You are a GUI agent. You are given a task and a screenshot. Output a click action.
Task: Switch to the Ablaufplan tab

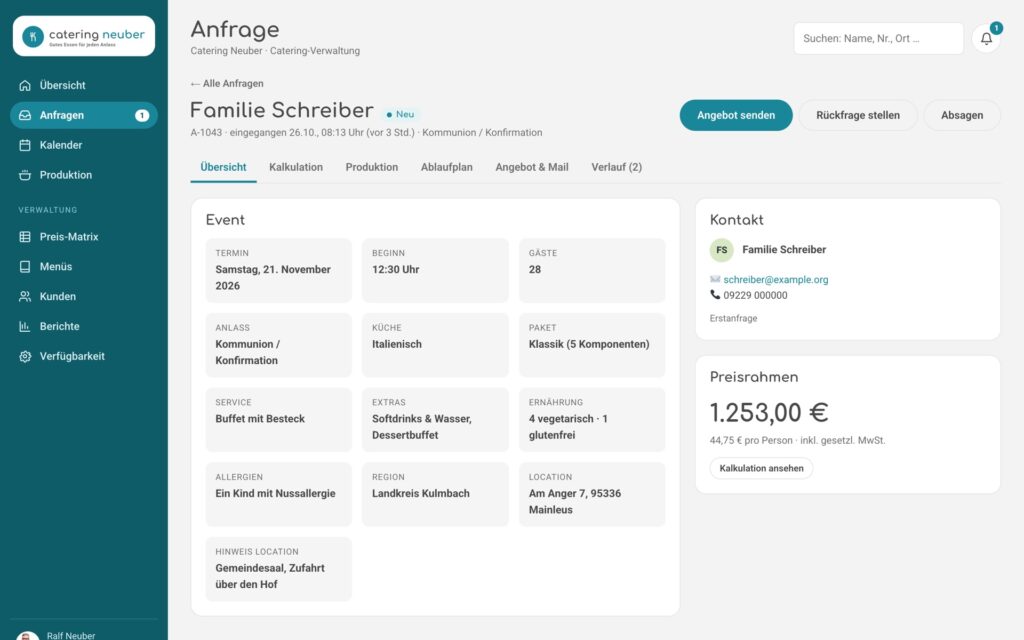447,167
